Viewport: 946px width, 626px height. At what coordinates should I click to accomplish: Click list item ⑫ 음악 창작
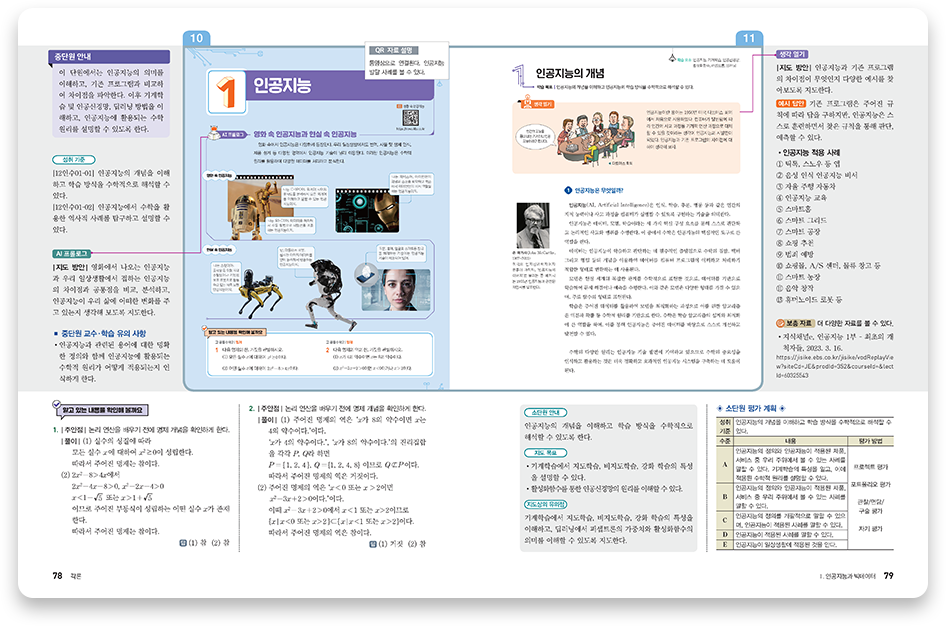[796, 288]
